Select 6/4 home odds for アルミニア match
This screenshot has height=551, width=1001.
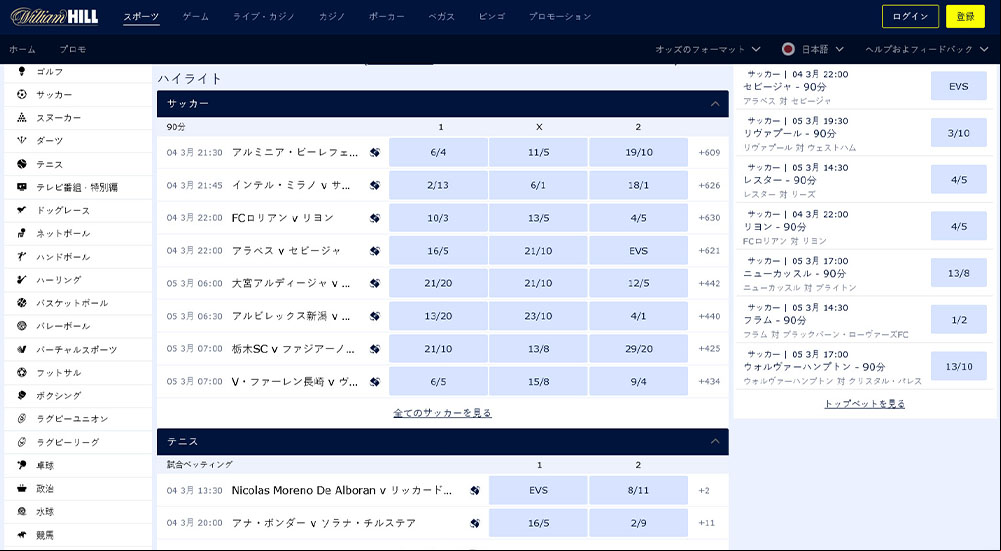[438, 153]
